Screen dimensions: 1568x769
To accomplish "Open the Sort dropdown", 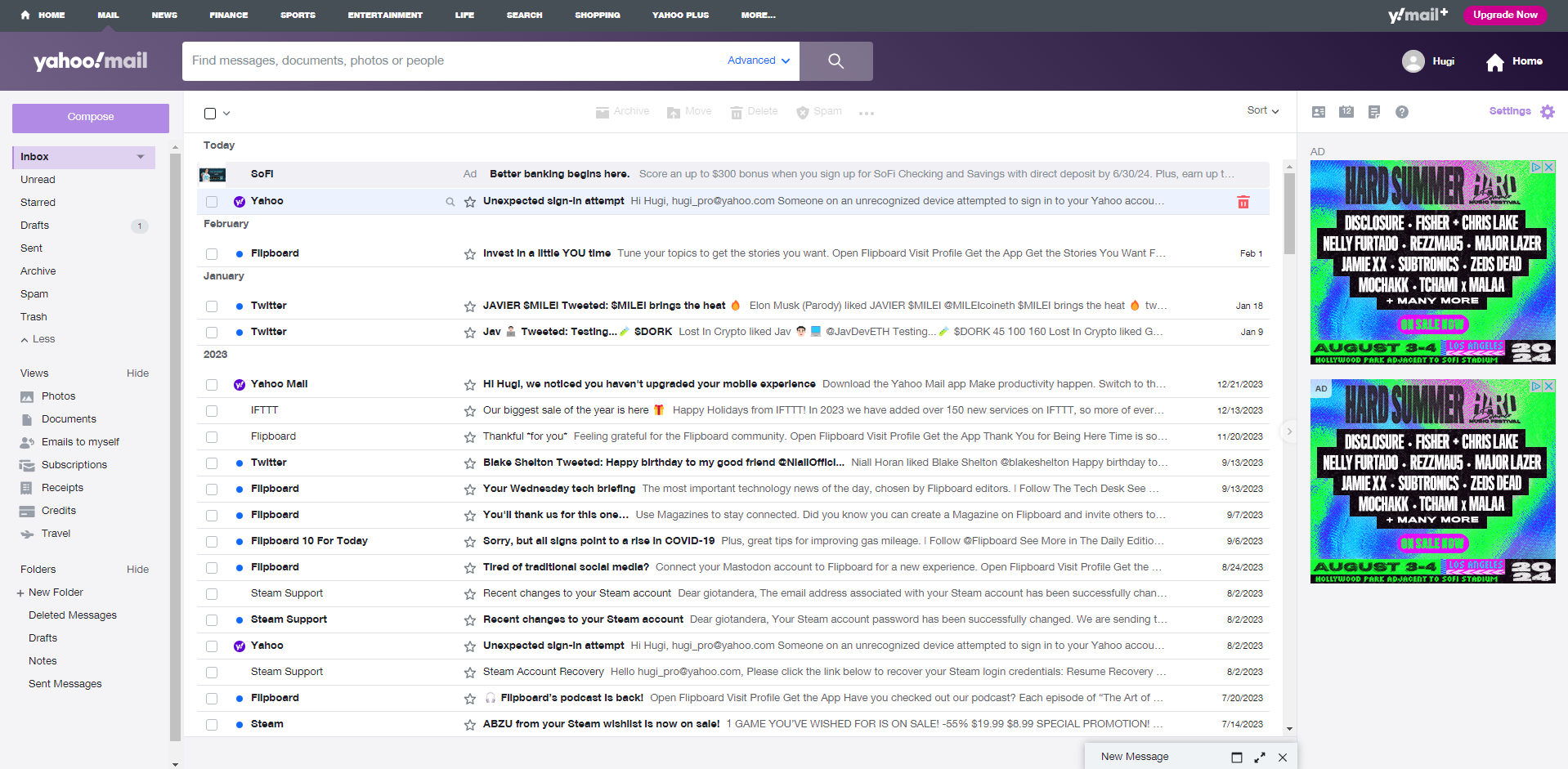I will click(x=1263, y=110).
